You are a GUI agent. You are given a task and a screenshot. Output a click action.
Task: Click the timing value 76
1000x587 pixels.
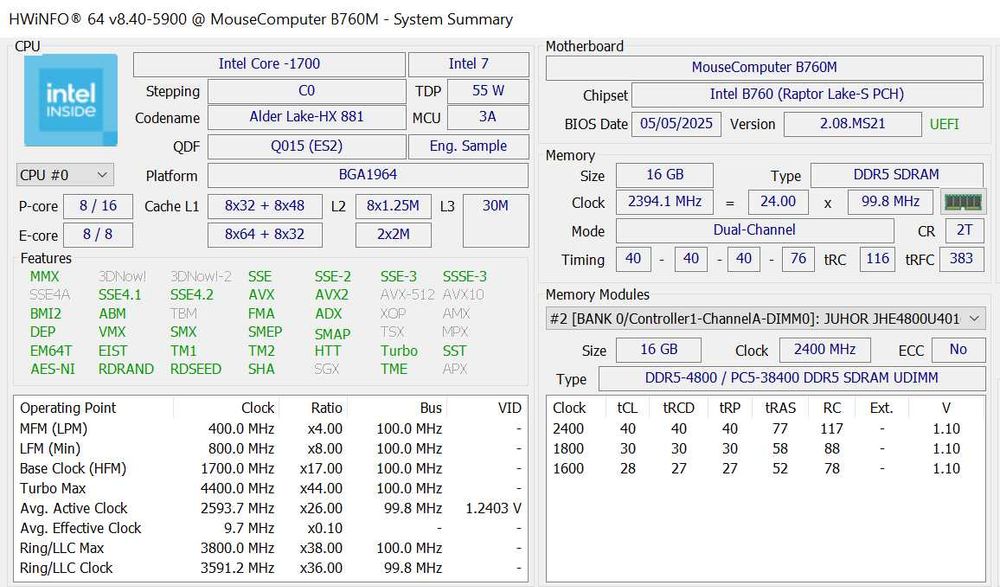pyautogui.click(x=798, y=259)
